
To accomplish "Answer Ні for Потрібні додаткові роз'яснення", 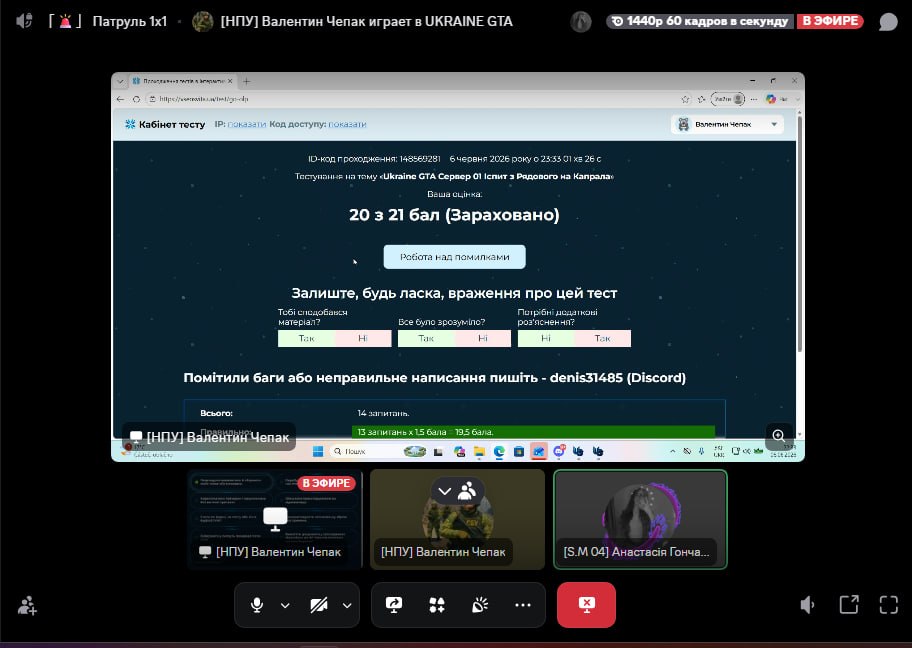I will [546, 338].
